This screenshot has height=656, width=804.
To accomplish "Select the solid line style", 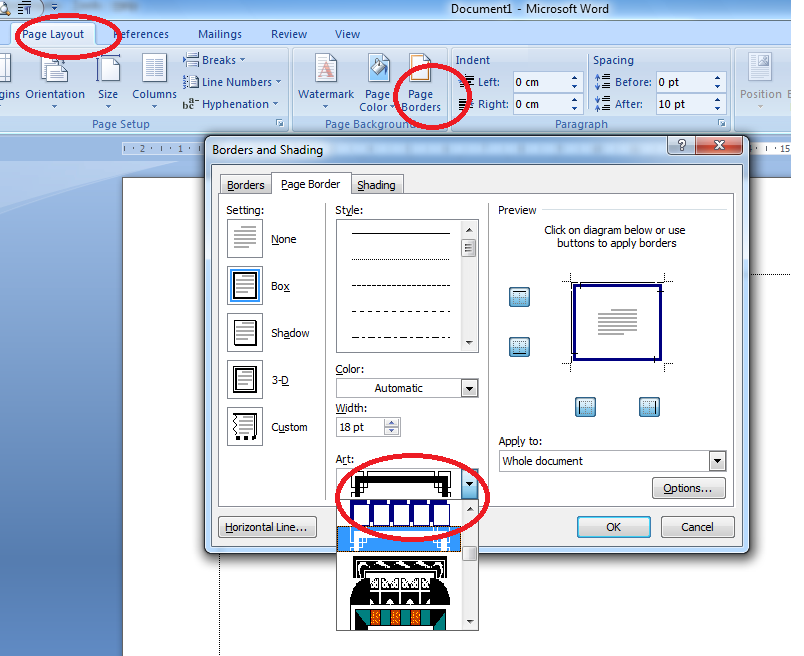I will click(400, 233).
